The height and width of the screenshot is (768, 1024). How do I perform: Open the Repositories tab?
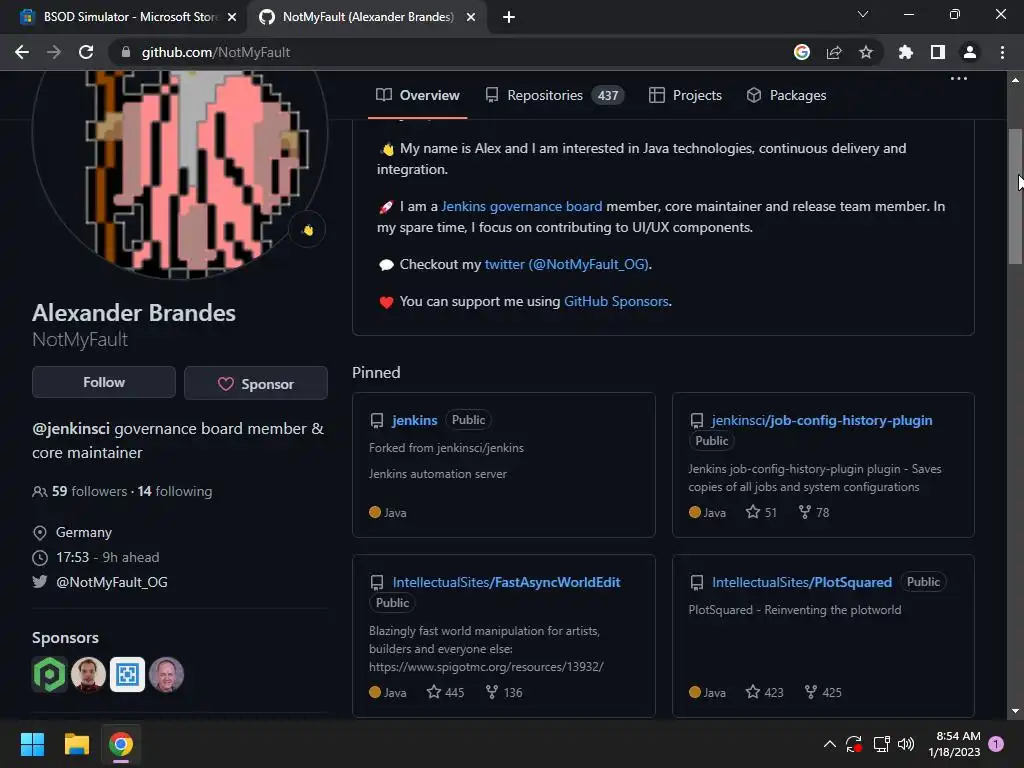point(555,95)
